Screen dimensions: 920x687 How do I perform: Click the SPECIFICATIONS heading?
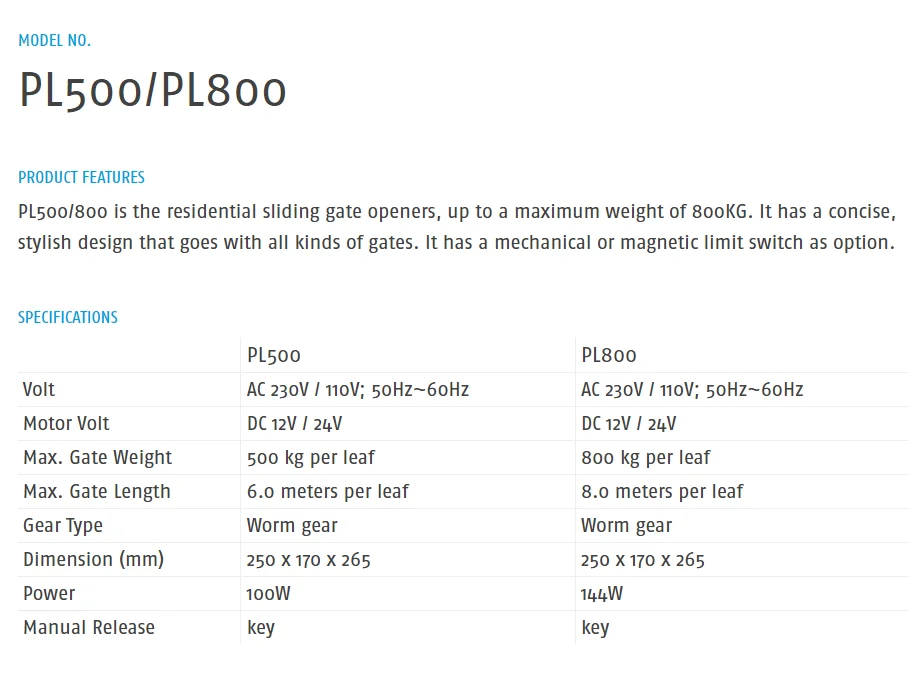click(68, 317)
